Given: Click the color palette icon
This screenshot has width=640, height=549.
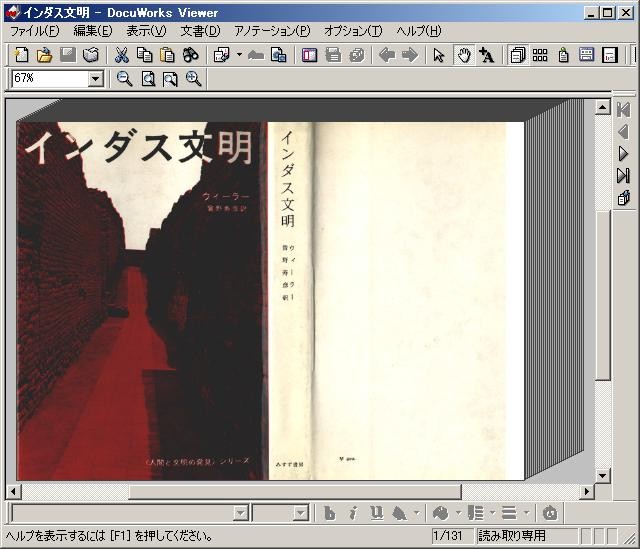Looking at the screenshot, I should coord(440,513).
